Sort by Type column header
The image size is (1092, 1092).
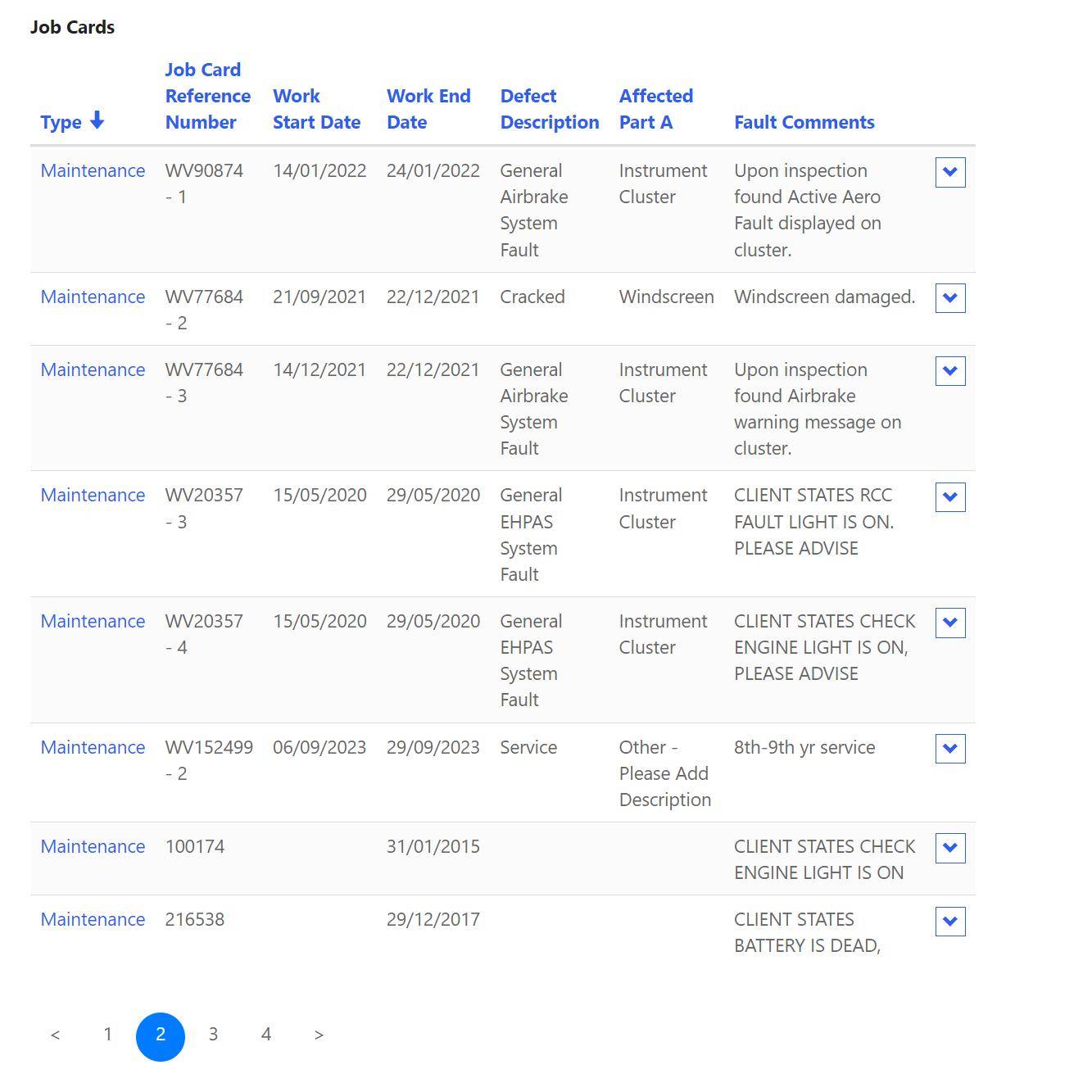[61, 122]
